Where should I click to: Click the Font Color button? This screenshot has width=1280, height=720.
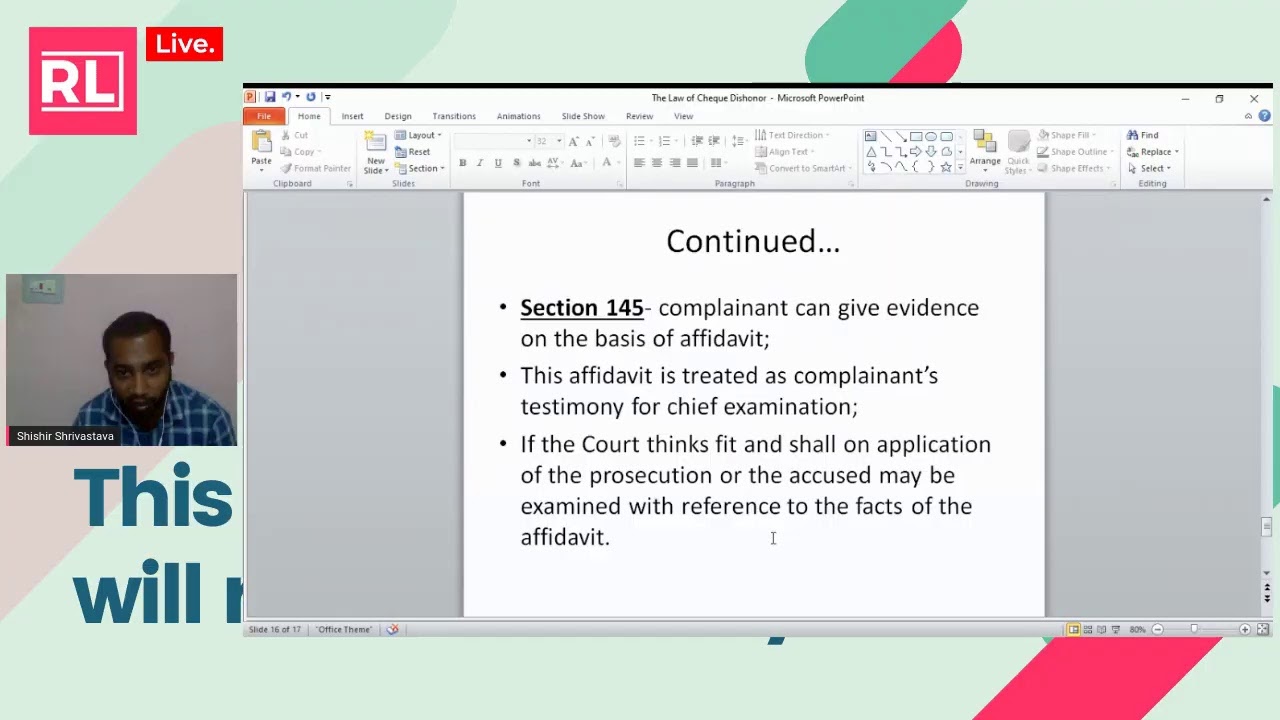click(606, 163)
